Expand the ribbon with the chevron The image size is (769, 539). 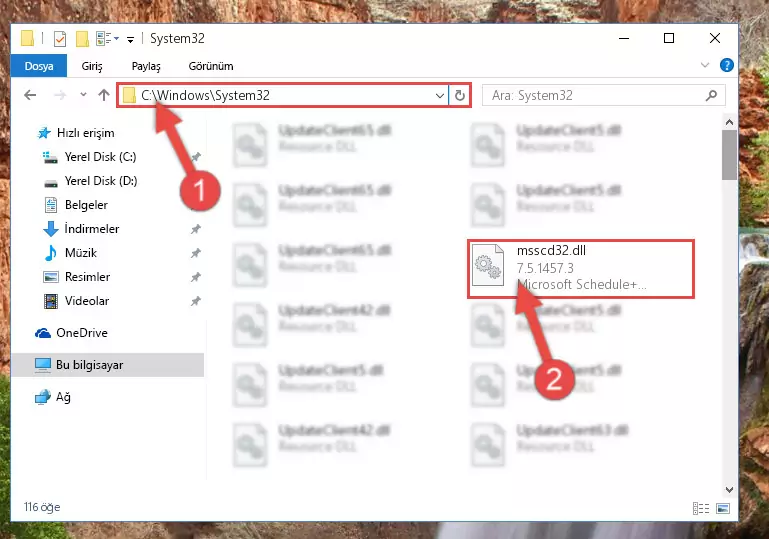pyautogui.click(x=705, y=65)
